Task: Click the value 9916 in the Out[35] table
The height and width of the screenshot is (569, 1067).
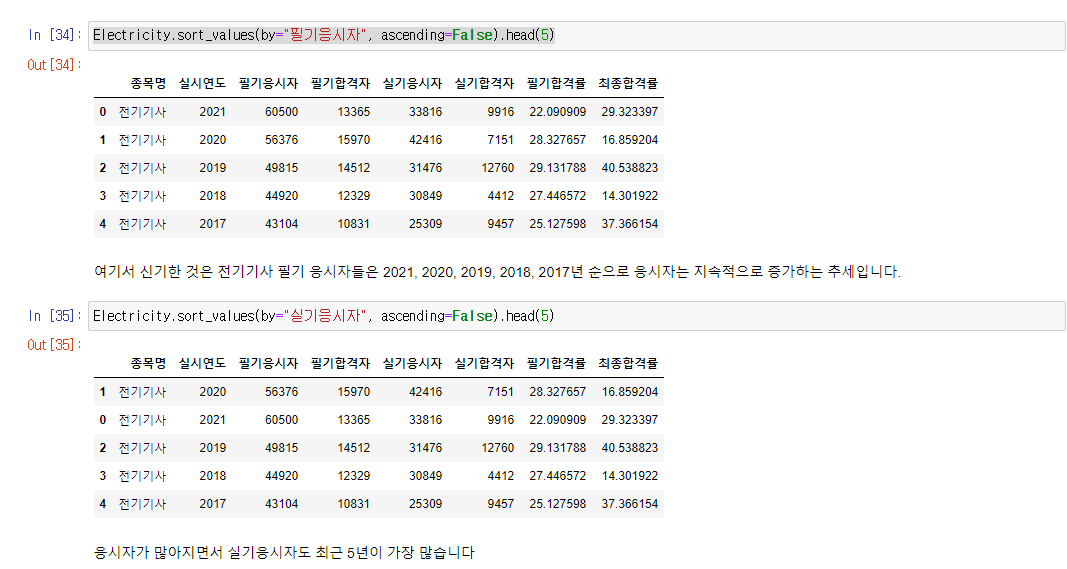Action: (500, 420)
